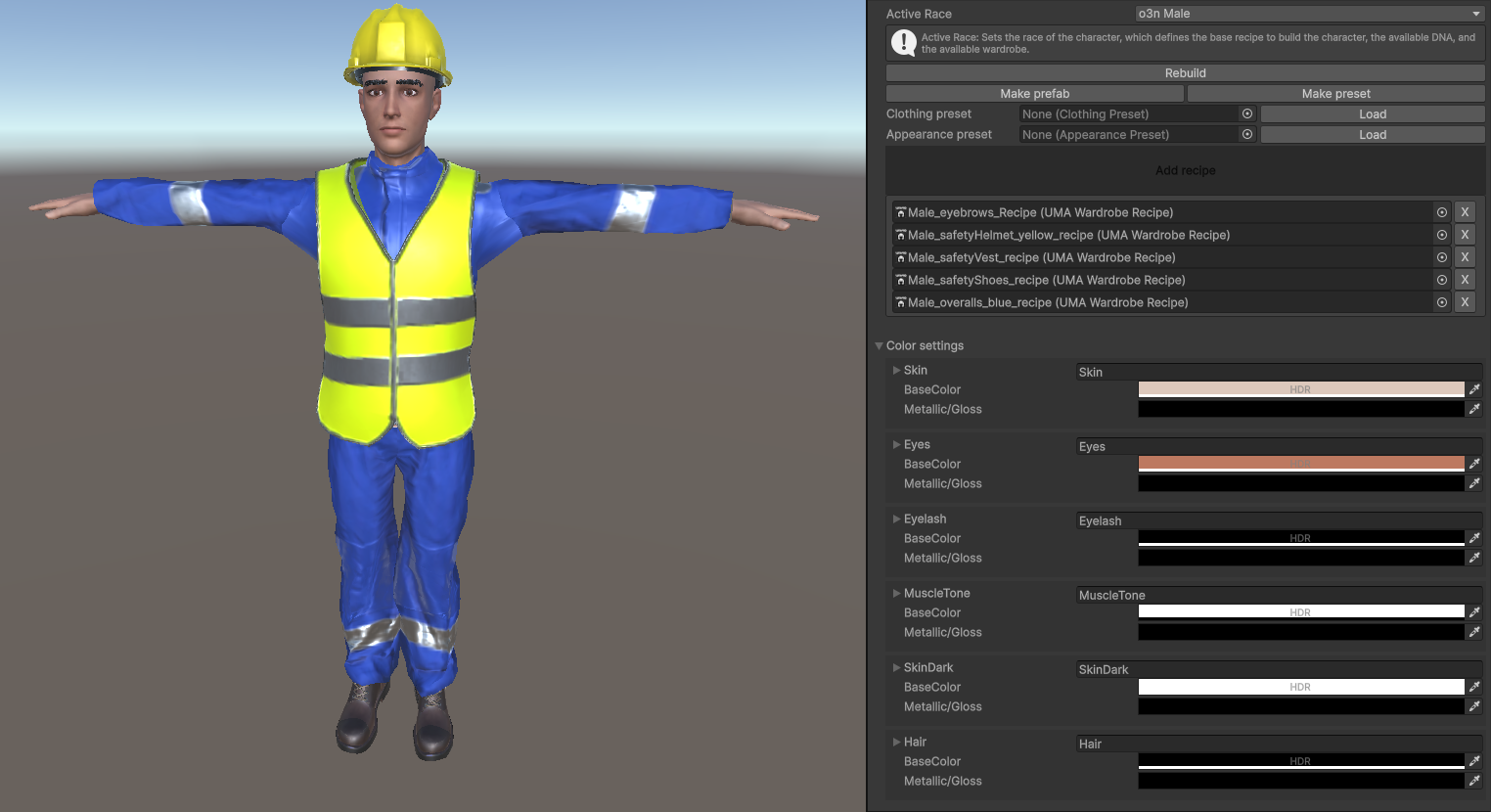Image resolution: width=1491 pixels, height=812 pixels.
Task: Open the Skin BaseColor swatch
Action: [x=1301, y=389]
